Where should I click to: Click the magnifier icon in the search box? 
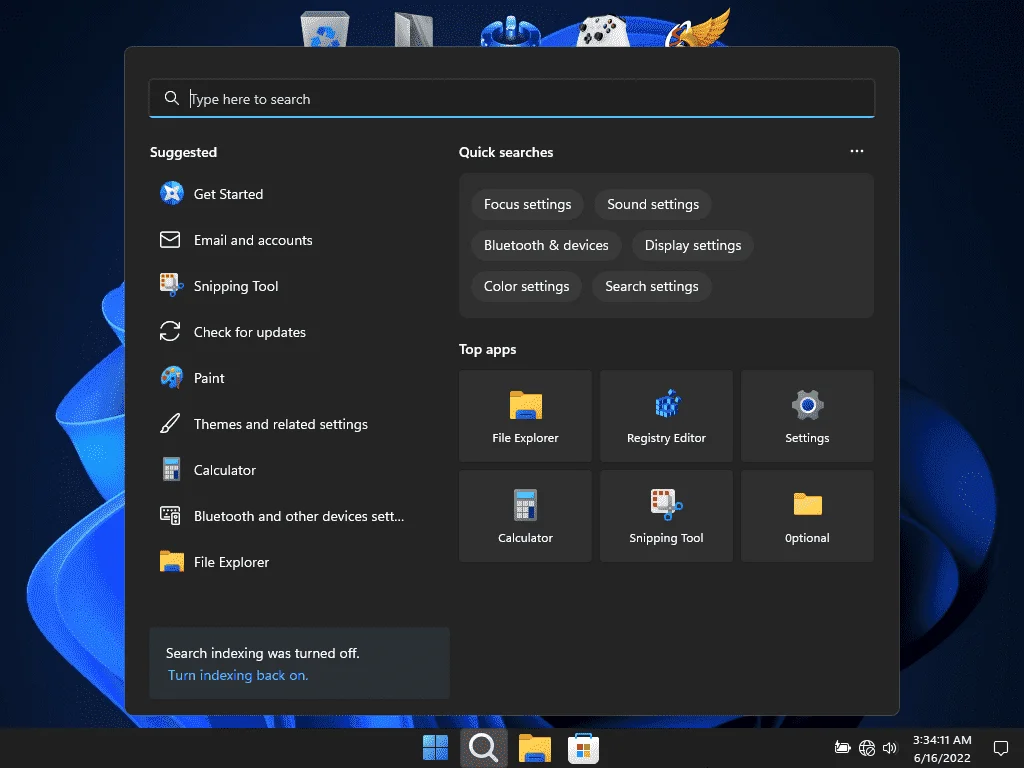coord(172,98)
